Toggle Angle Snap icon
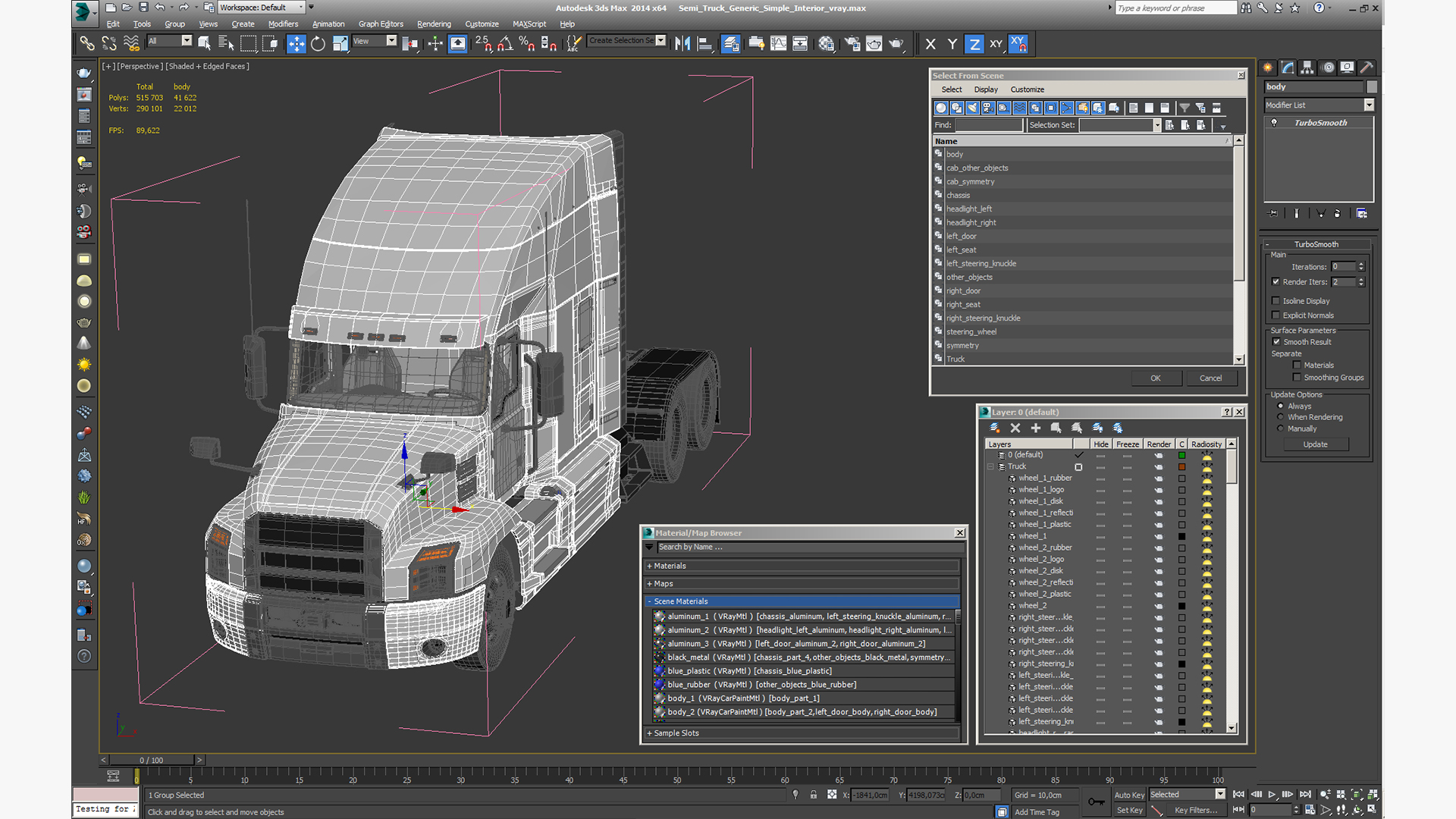 coord(504,44)
